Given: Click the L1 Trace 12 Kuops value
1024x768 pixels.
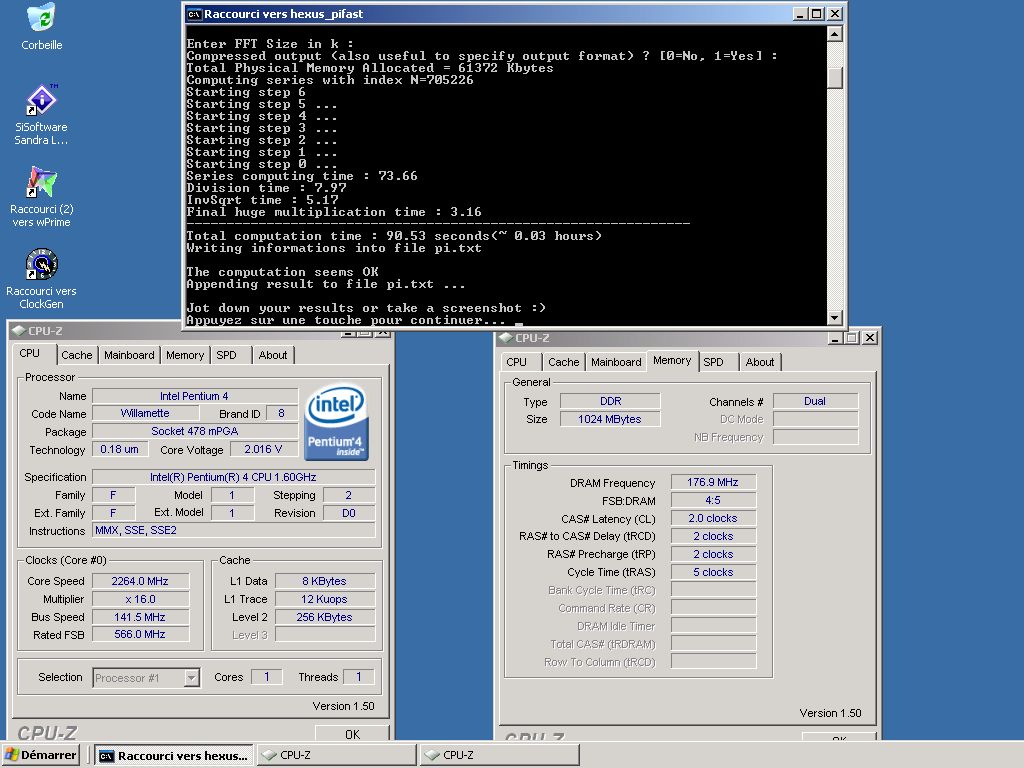Looking at the screenshot, I should [325, 599].
